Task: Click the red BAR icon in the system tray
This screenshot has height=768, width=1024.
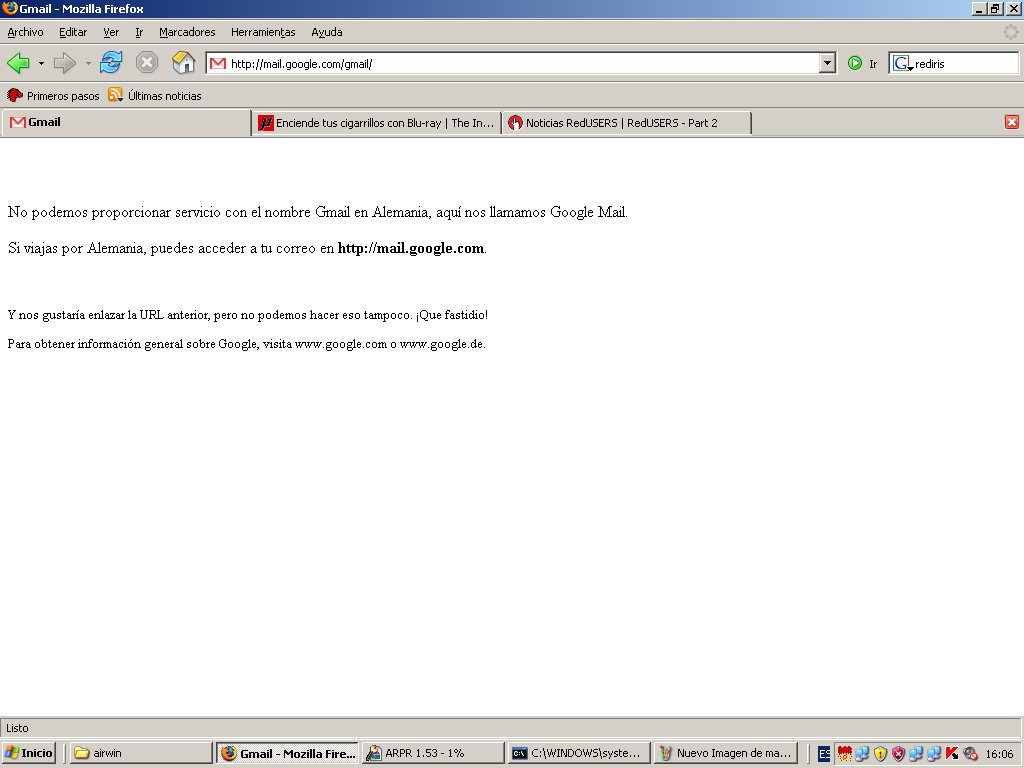Action: (844, 753)
